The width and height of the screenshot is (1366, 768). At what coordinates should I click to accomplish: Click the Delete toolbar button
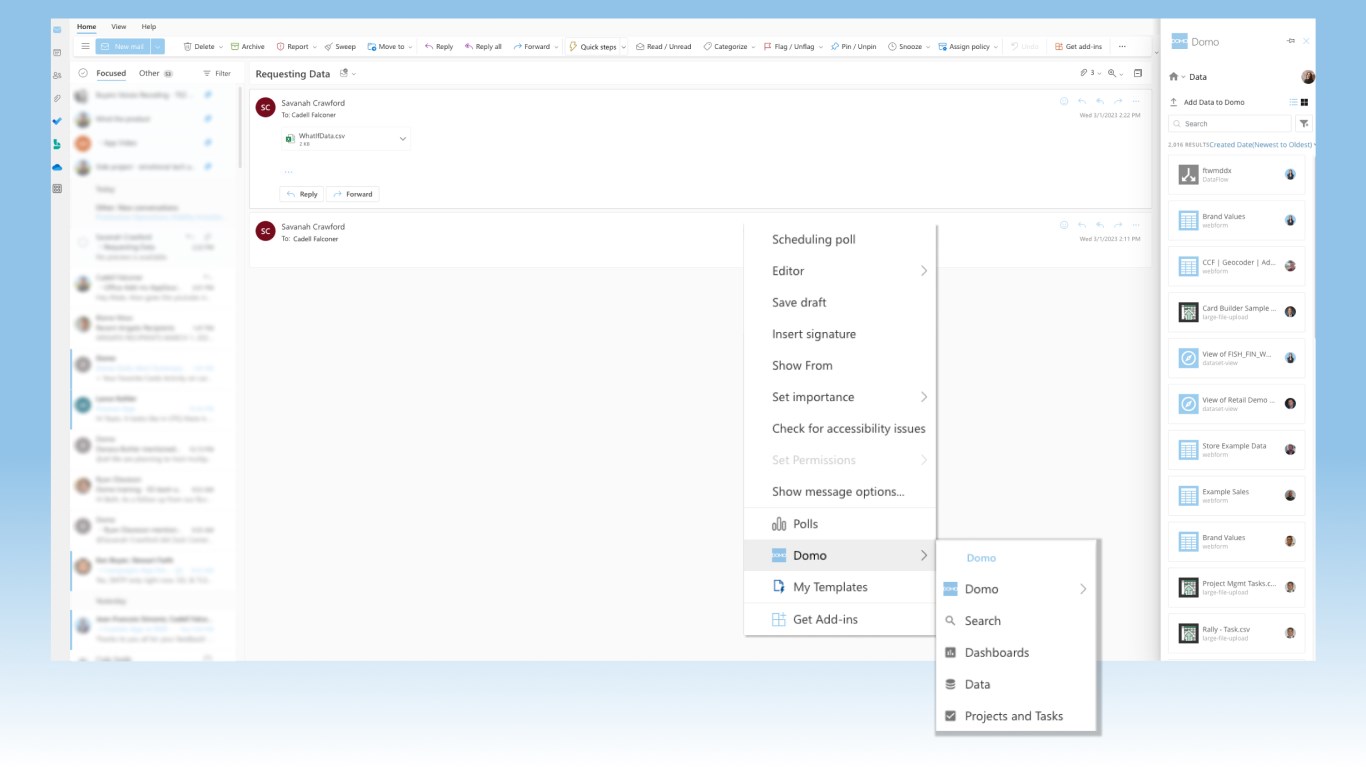point(199,46)
